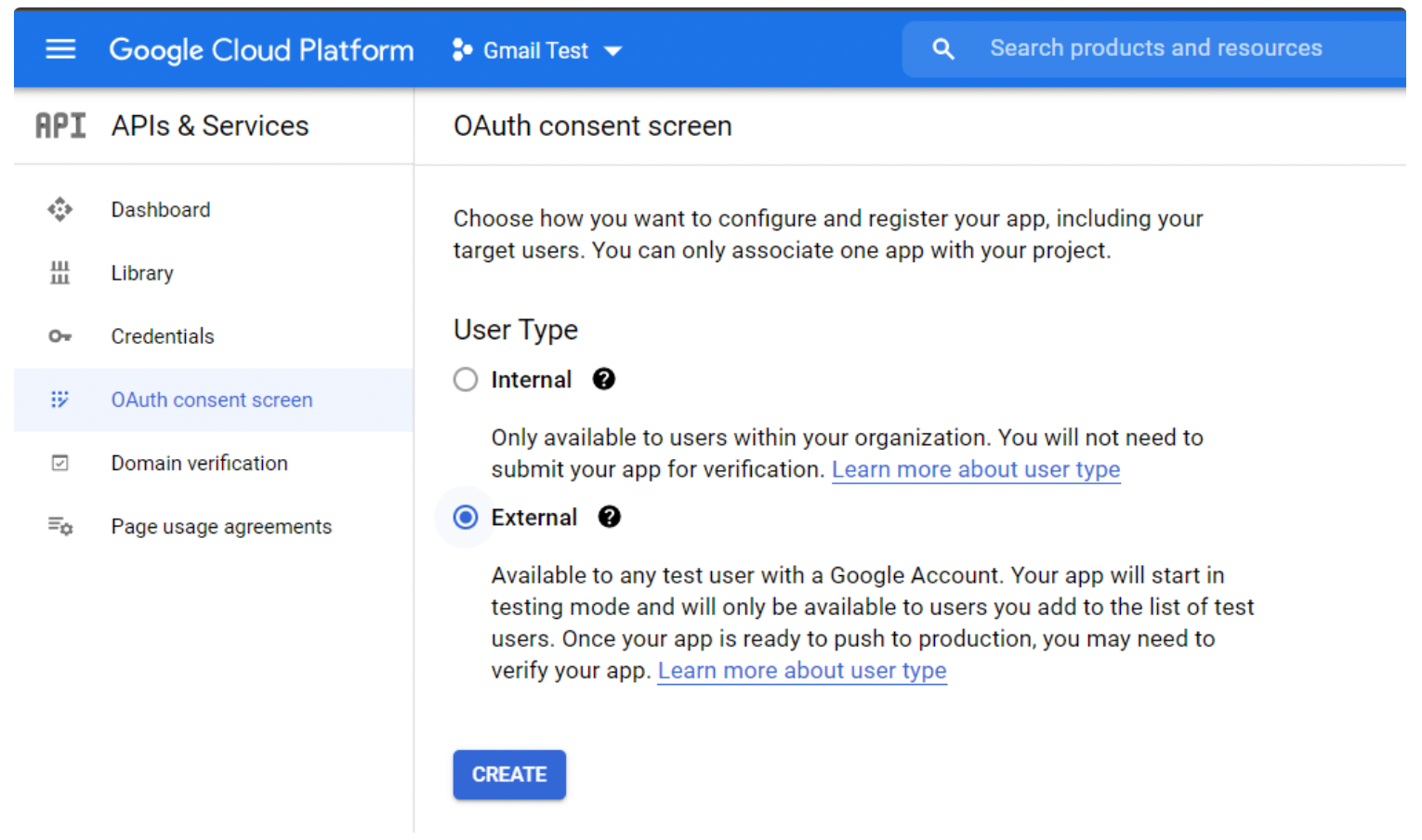This screenshot has height=840, width=1422.
Task: Click the External label text
Action: pos(534,517)
